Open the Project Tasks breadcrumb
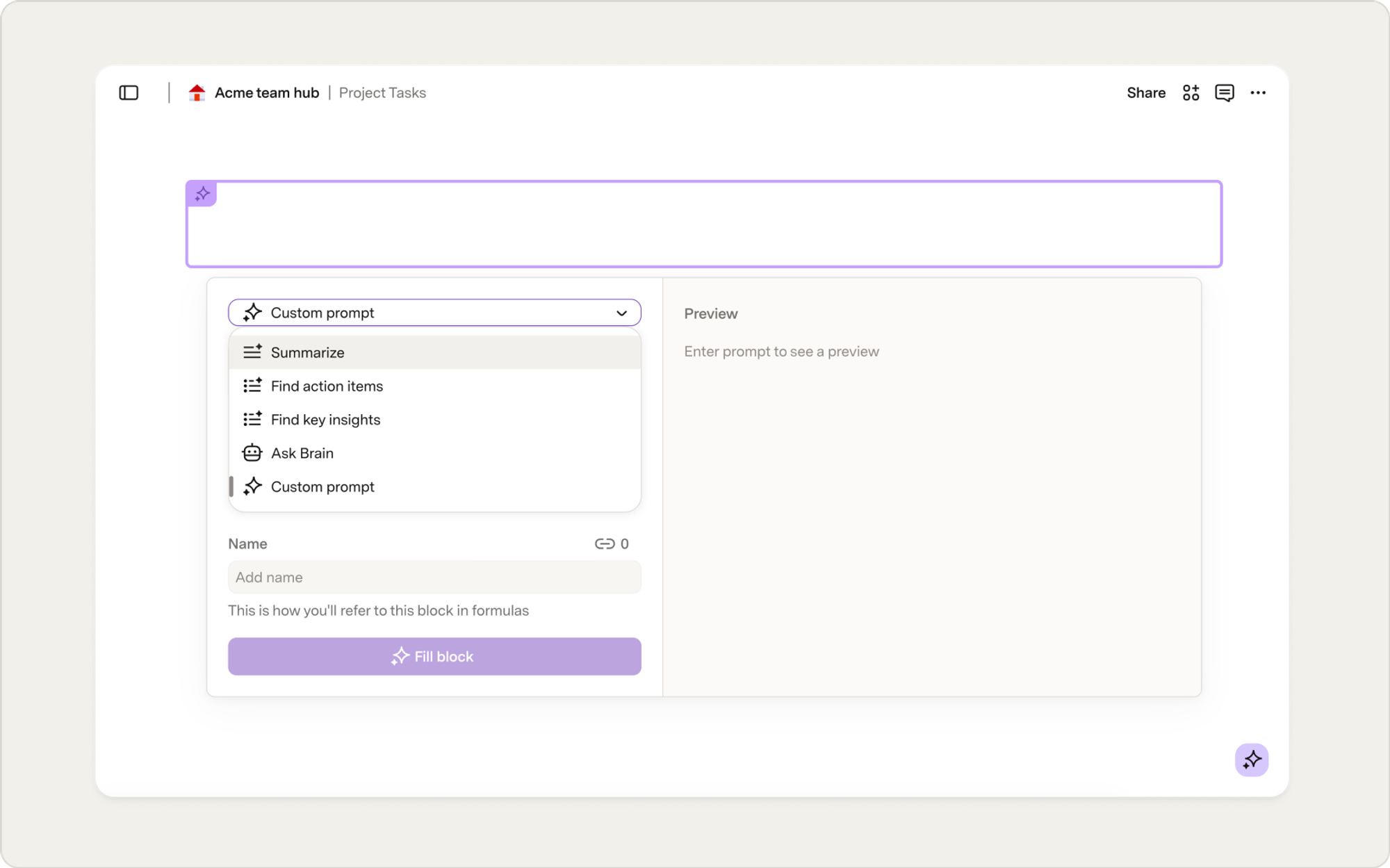The width and height of the screenshot is (1390, 868). [x=382, y=92]
